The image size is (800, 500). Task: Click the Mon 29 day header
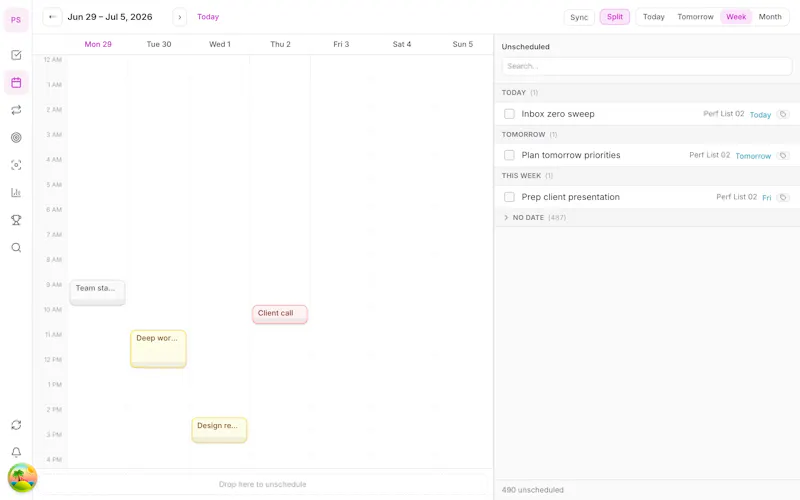[x=98, y=44]
